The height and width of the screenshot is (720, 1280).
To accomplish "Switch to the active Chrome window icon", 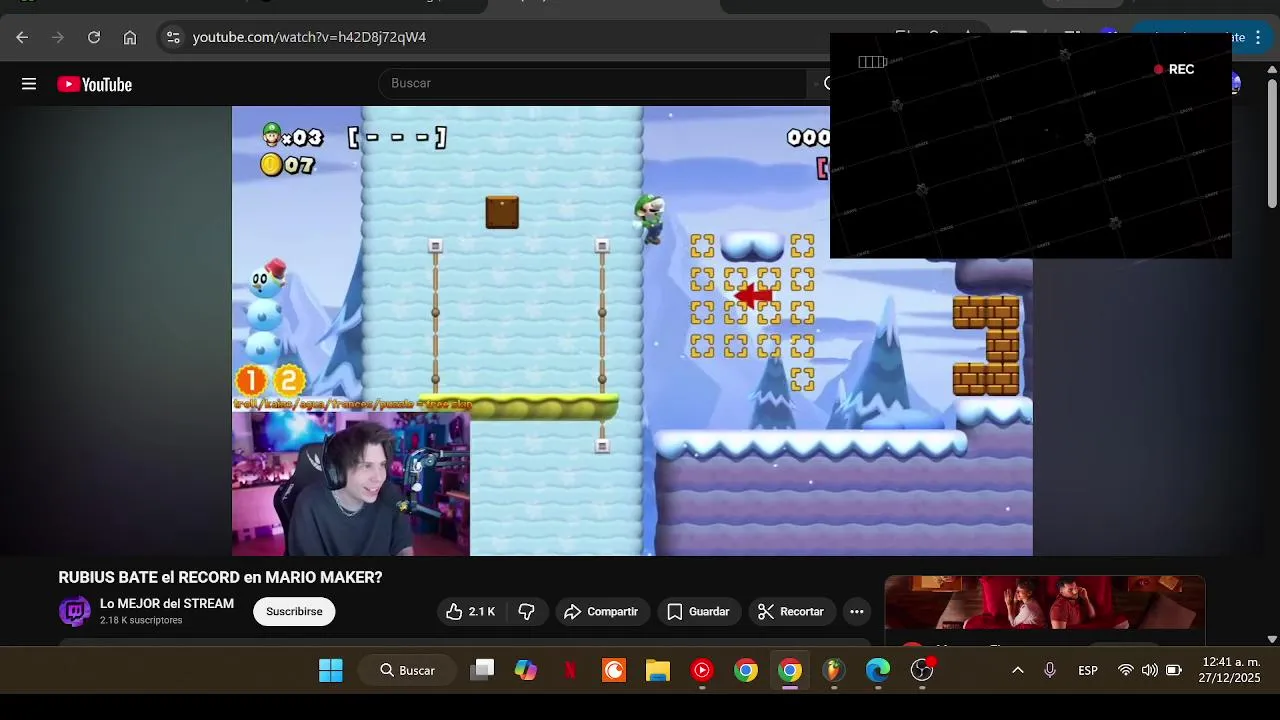I will pyautogui.click(x=790, y=670).
